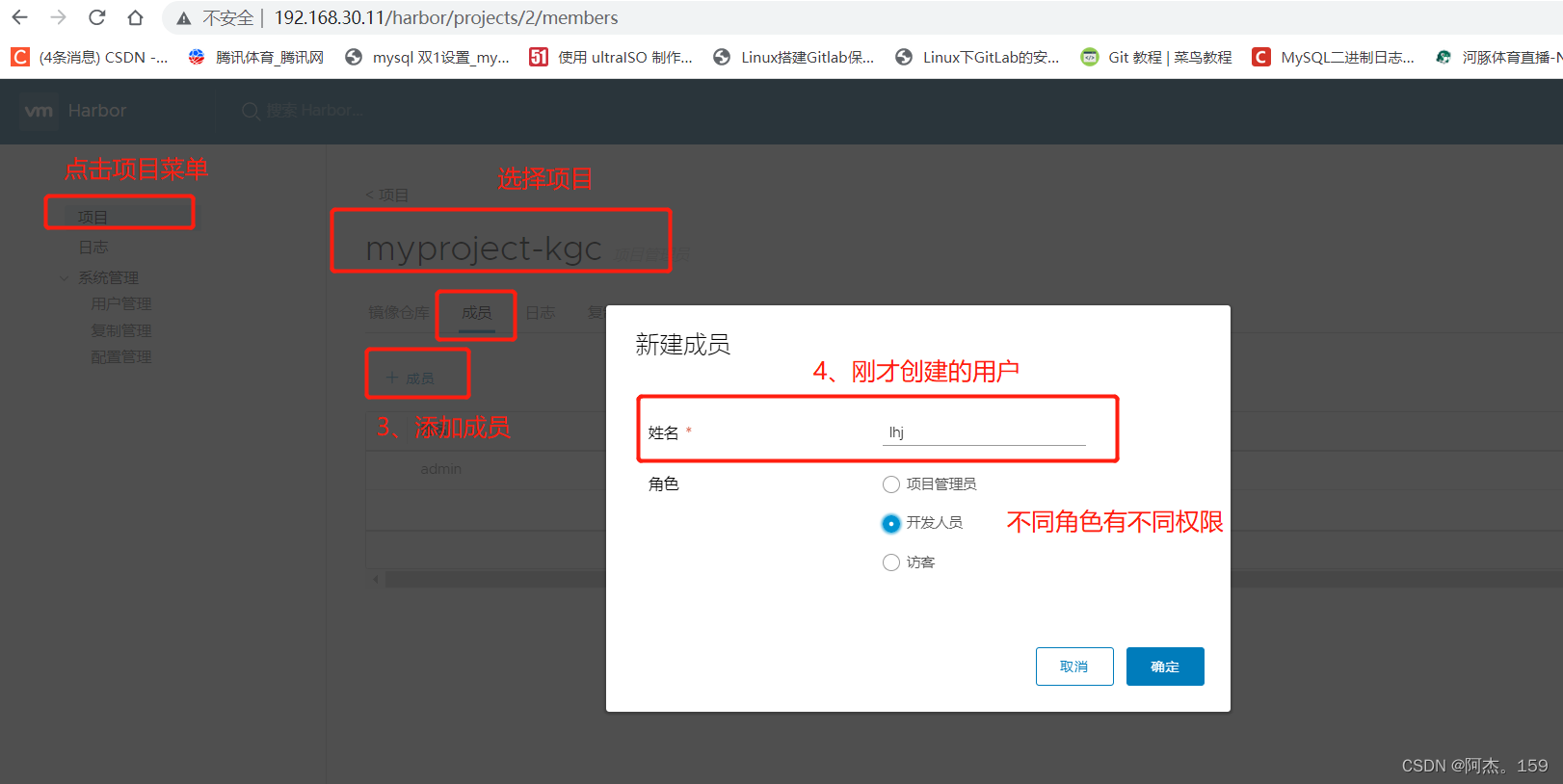Open MySQL二进制日志 bookmark

tap(1334, 57)
